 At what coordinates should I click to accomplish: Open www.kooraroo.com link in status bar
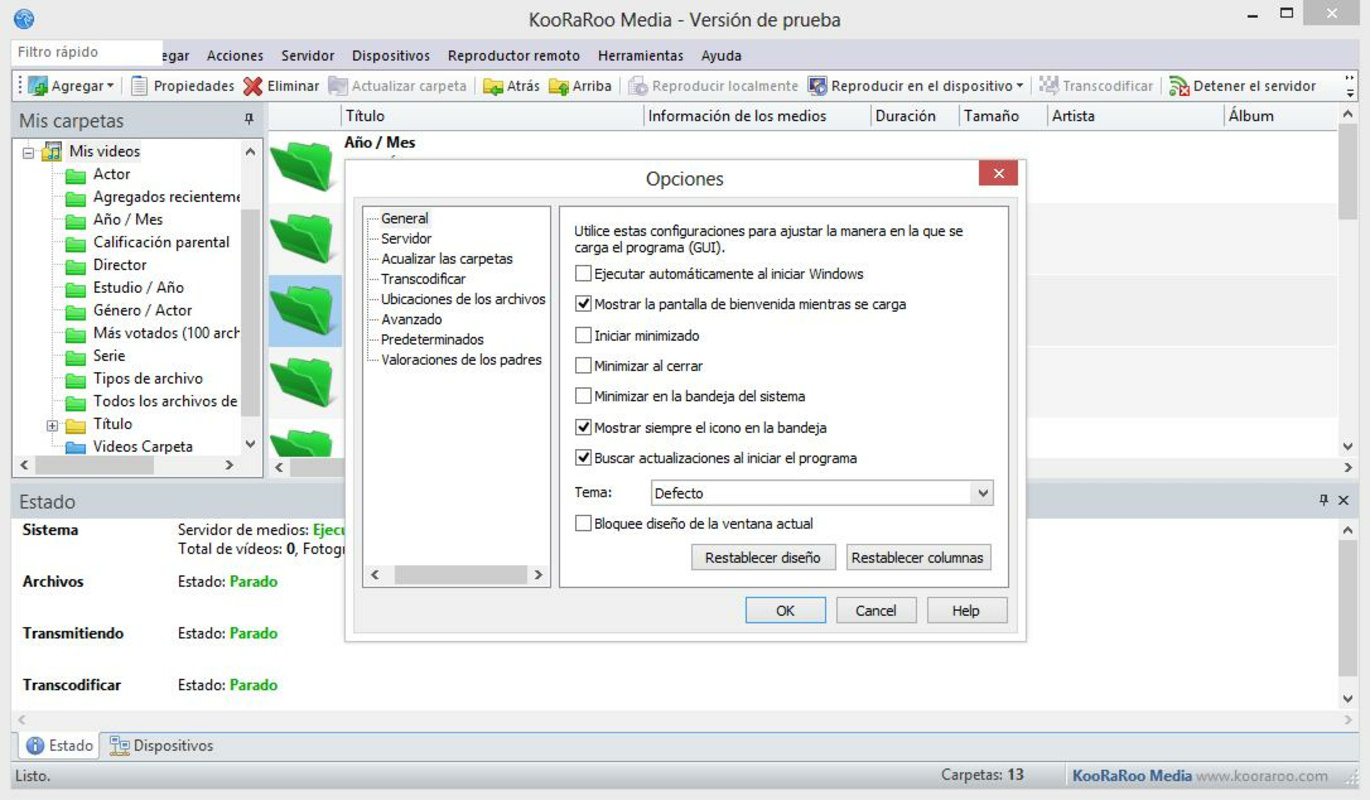click(1262, 775)
